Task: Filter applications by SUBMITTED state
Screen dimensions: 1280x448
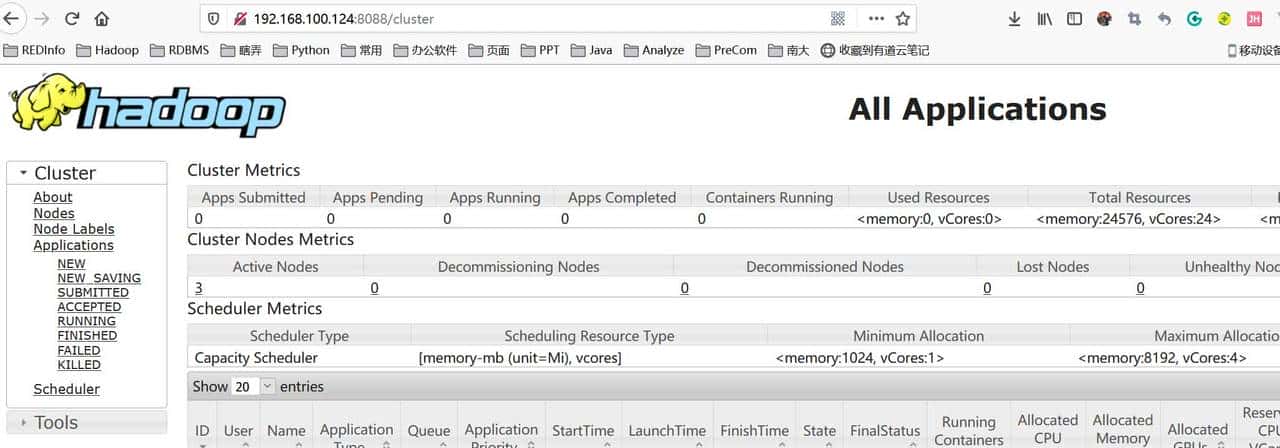Action: click(x=93, y=293)
